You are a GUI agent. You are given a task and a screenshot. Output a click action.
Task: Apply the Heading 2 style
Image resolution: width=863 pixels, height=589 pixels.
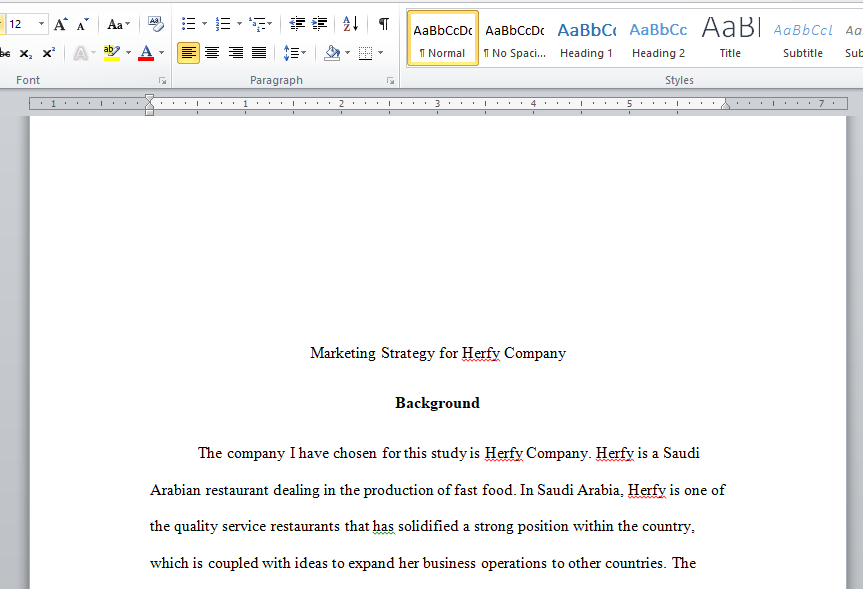point(658,38)
